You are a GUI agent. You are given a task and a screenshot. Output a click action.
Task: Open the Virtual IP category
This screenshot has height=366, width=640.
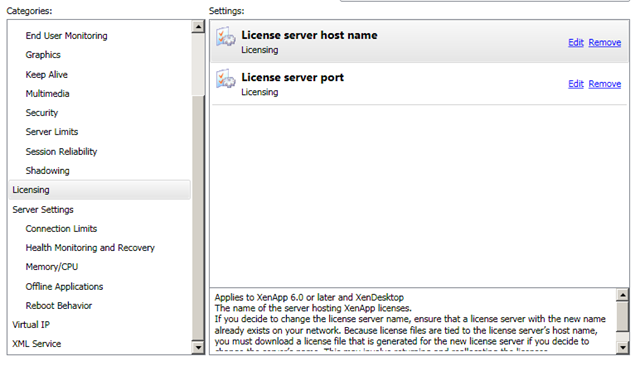pyautogui.click(x=31, y=325)
